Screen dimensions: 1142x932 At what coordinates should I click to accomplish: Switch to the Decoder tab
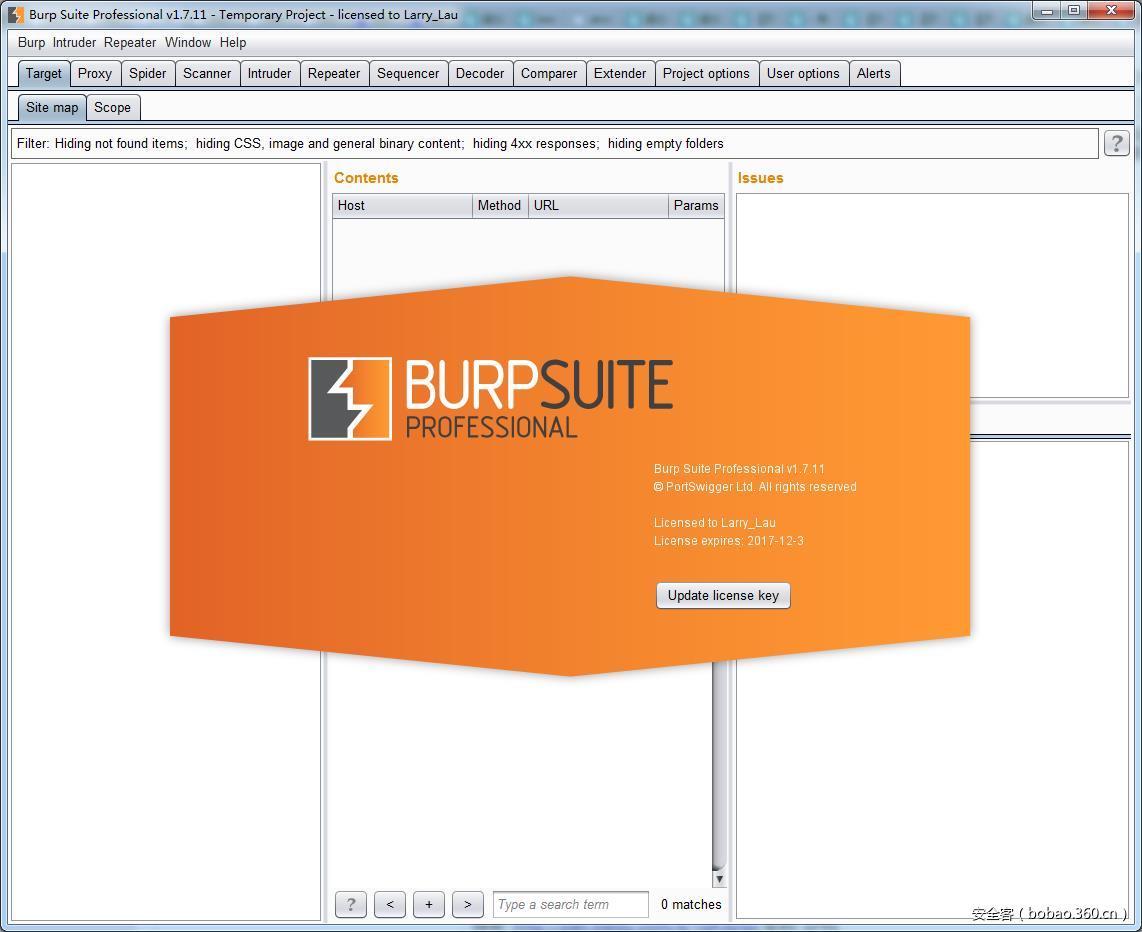480,74
